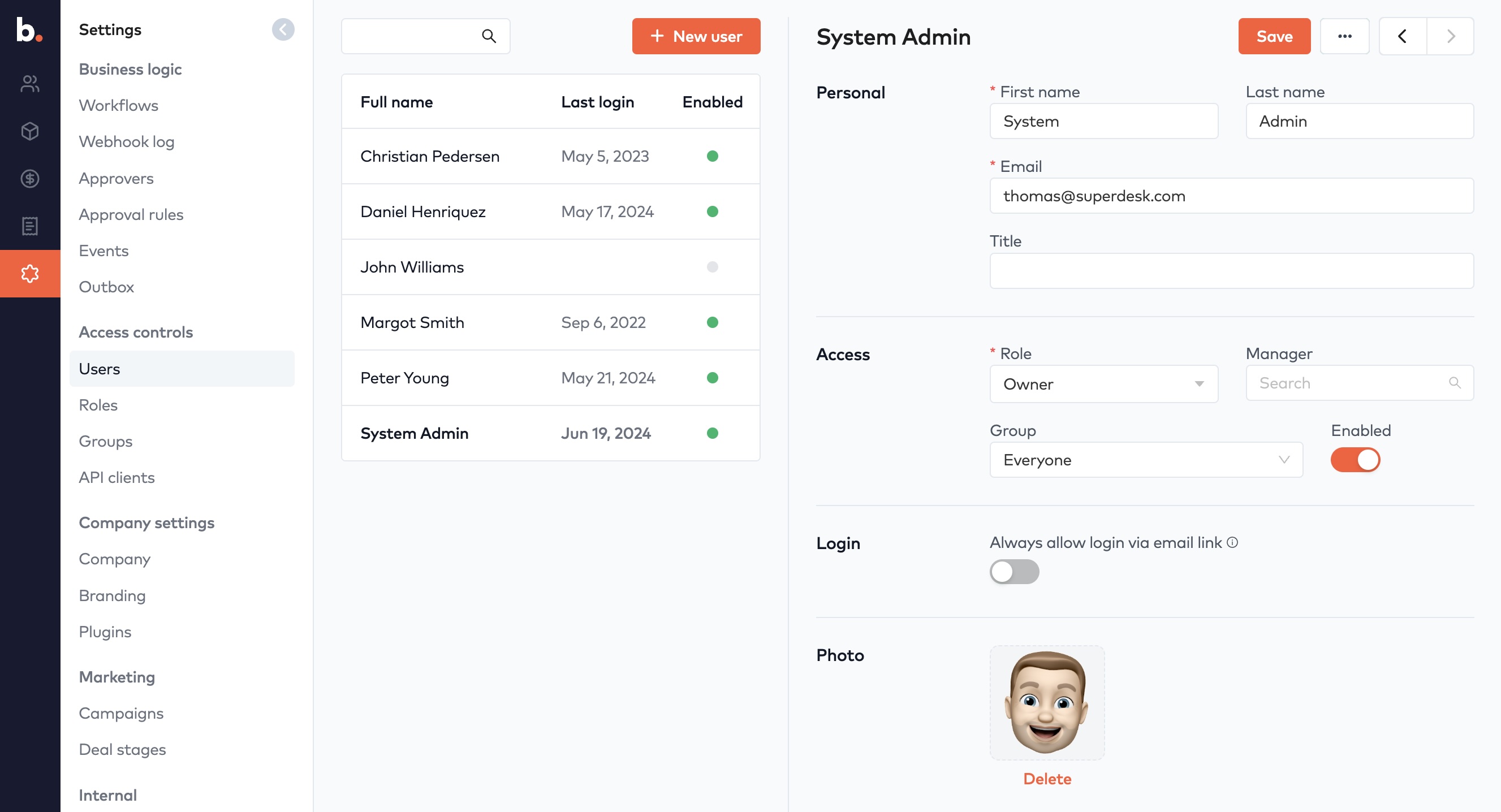Click the info icon beside email link label
1501x812 pixels.
[1232, 542]
